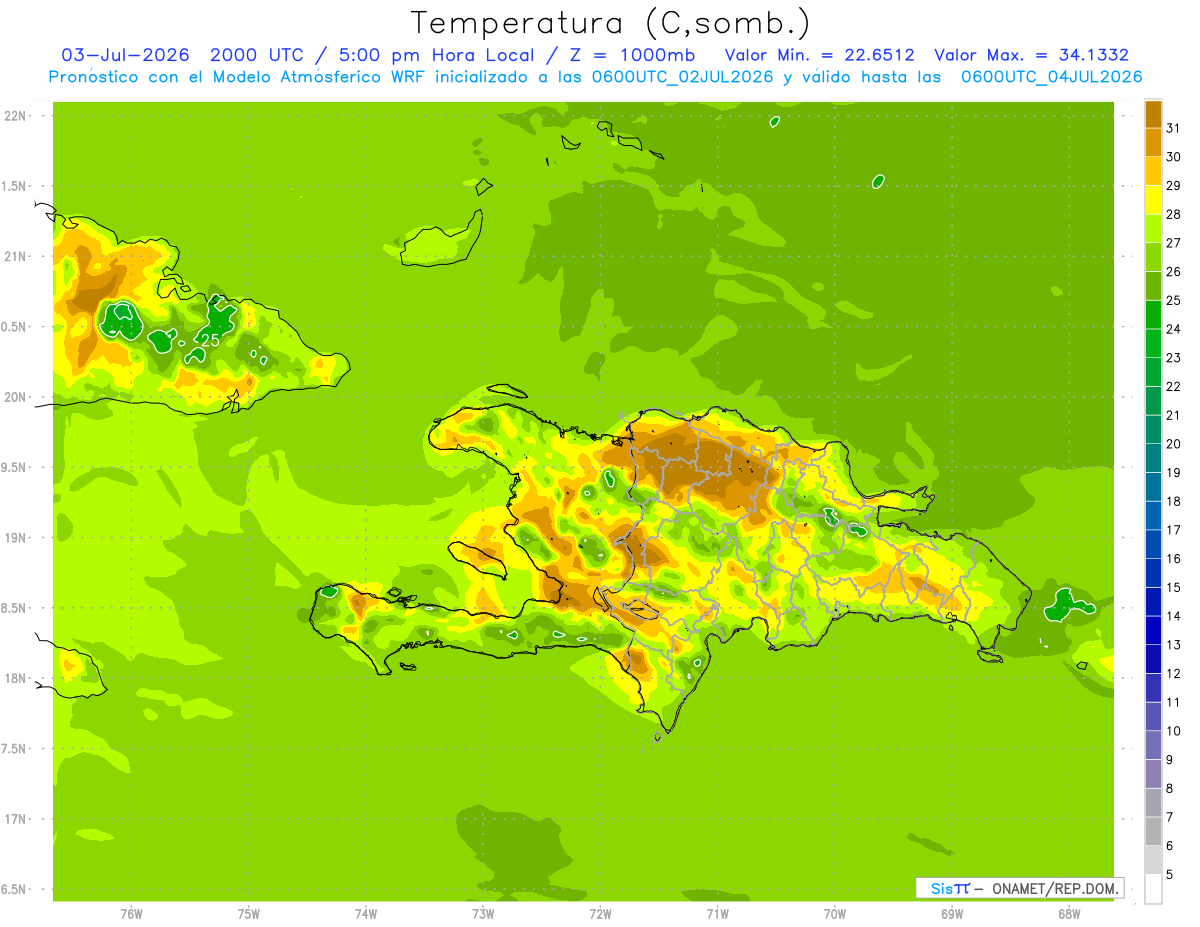Click the "17N" latitude axis label

click(x=15, y=819)
